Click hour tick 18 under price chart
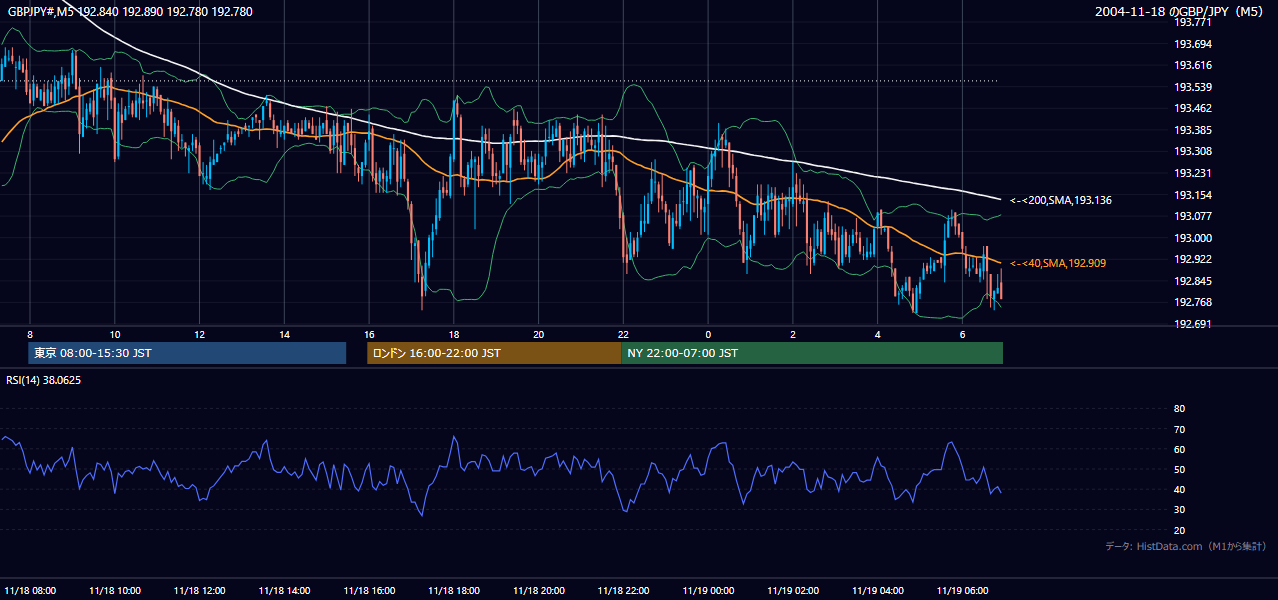 pyautogui.click(x=454, y=334)
